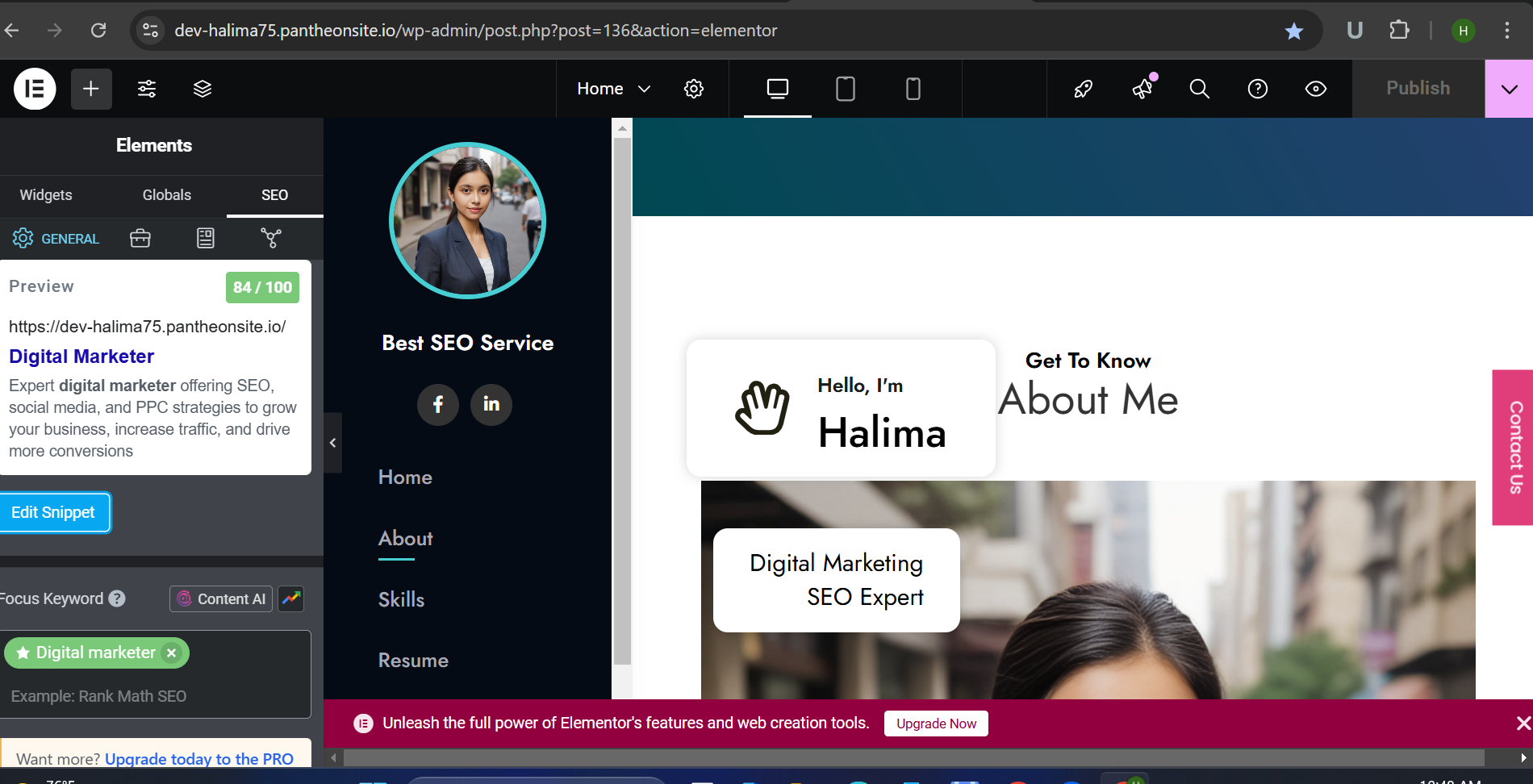The width and height of the screenshot is (1533, 784).
Task: Open the Add Element plus button
Action: 91,89
